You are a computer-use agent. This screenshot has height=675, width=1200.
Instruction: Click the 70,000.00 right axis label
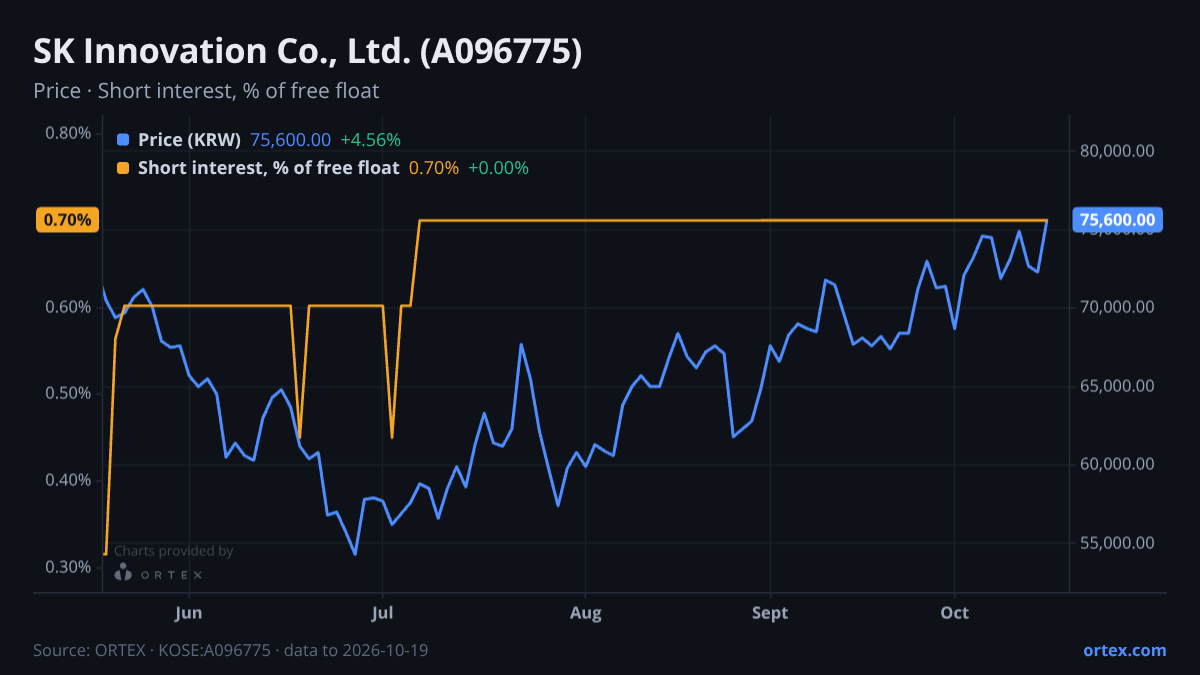[x=1117, y=307]
